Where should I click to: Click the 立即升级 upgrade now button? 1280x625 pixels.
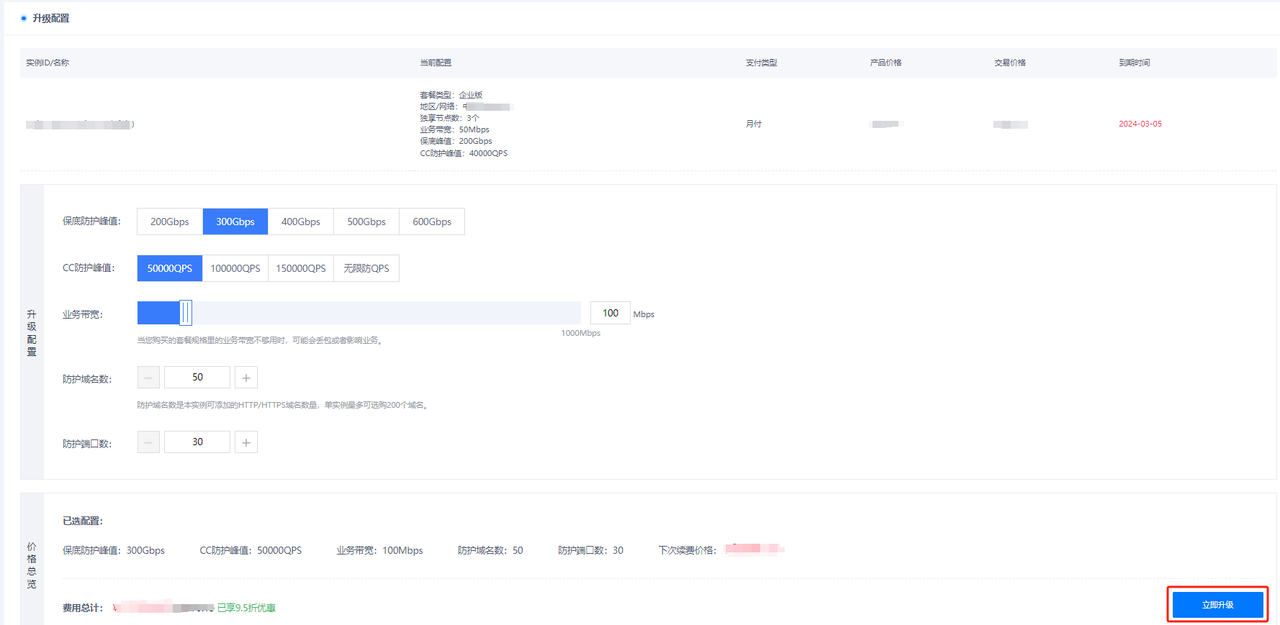pos(1217,605)
